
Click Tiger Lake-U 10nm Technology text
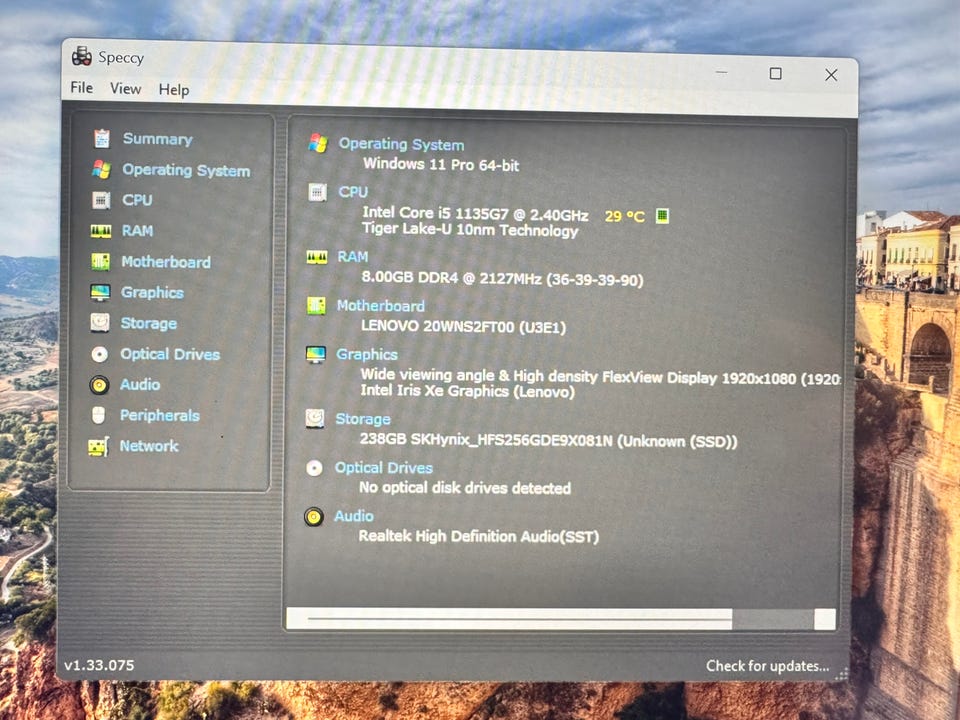point(470,230)
